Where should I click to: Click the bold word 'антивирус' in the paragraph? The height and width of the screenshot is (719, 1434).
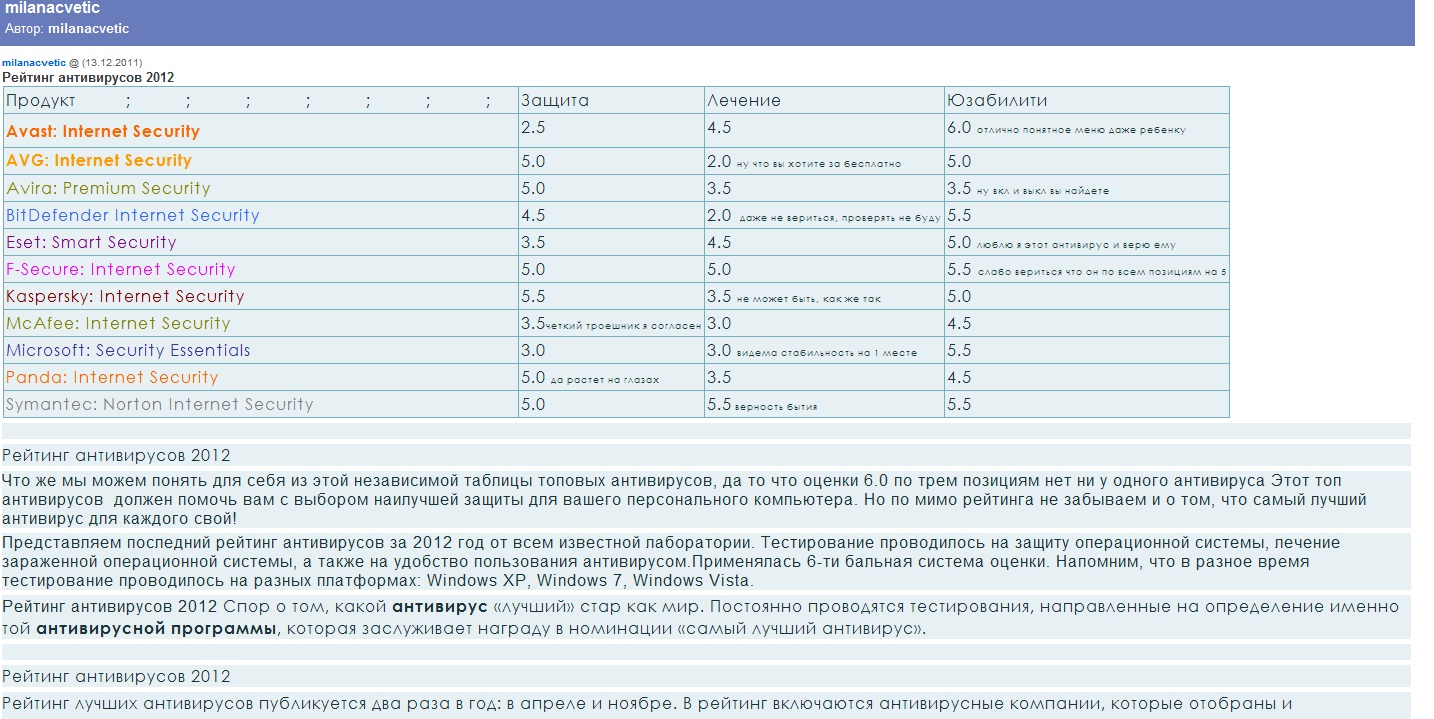[439, 606]
